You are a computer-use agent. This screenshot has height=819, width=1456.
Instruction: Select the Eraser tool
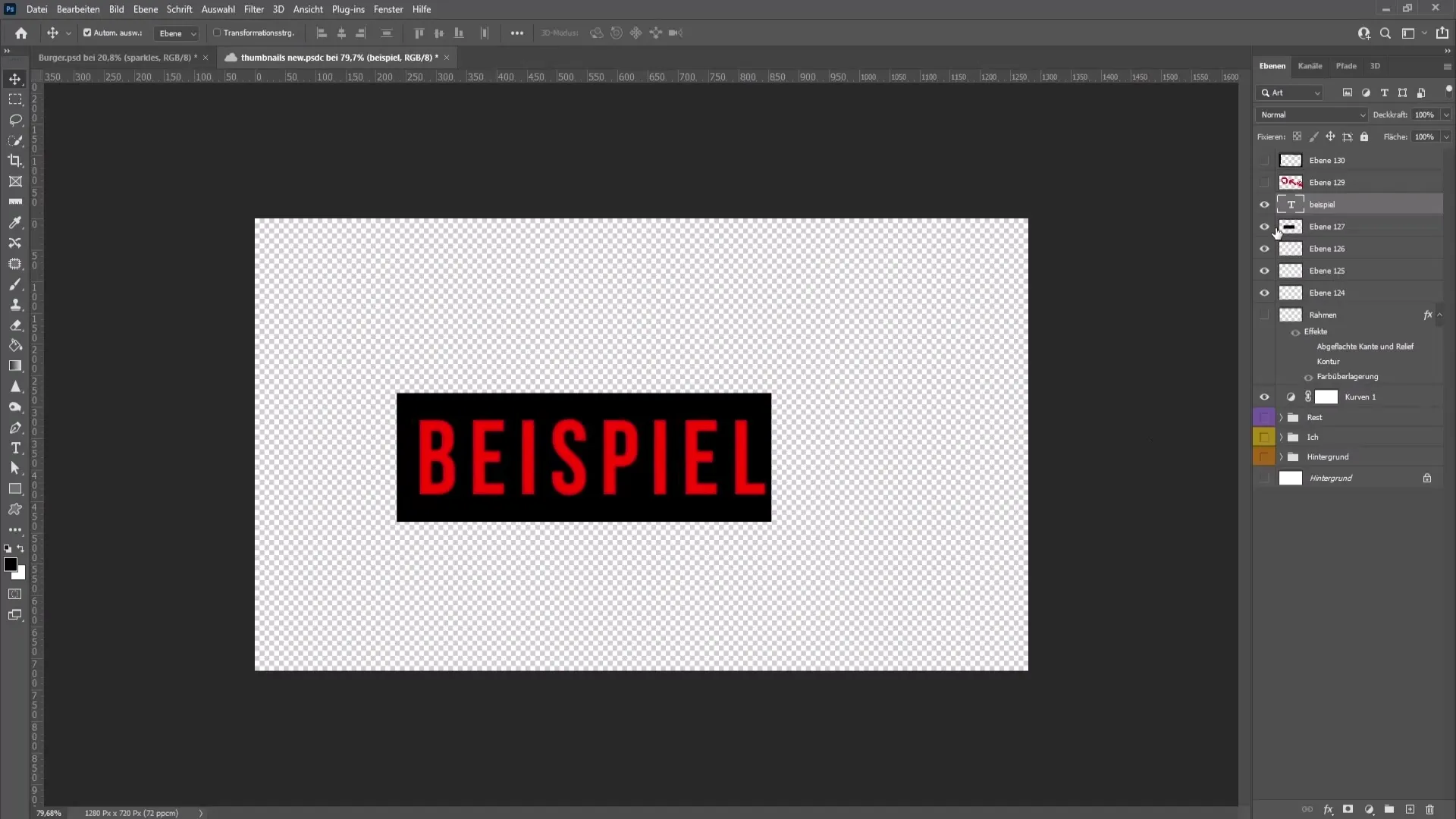(x=15, y=325)
